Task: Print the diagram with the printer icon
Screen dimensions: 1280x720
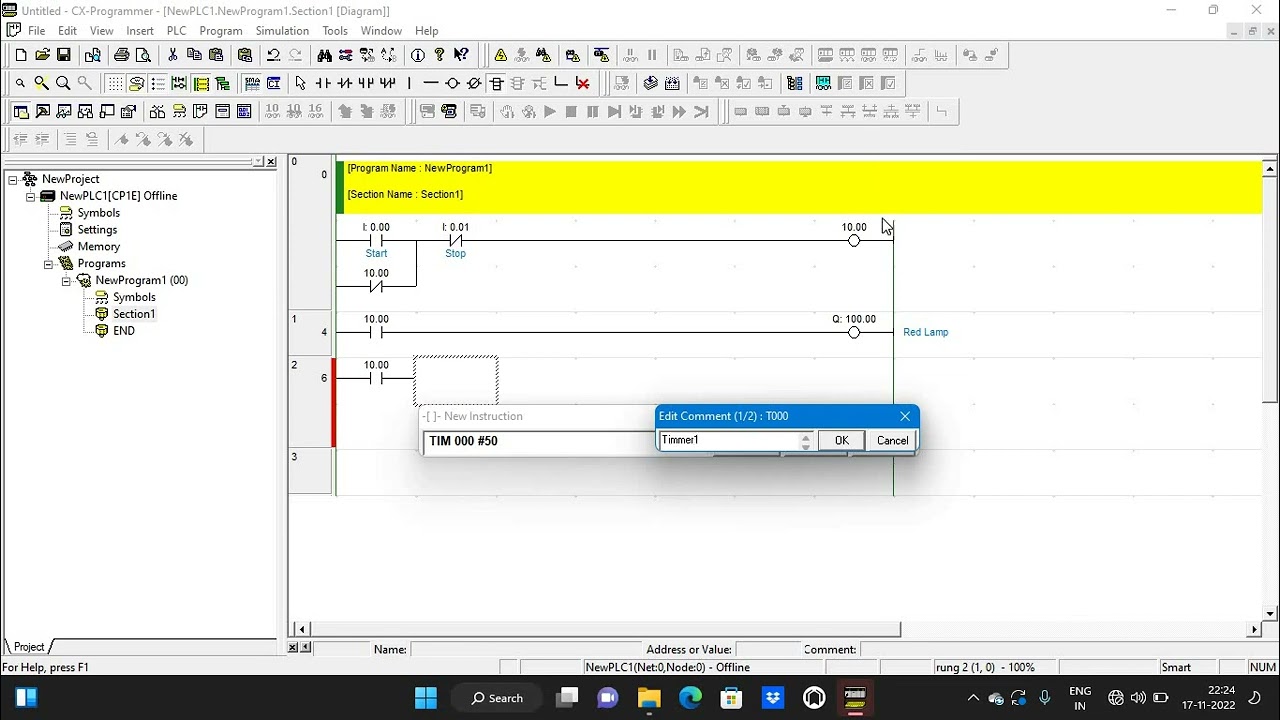Action: pos(121,55)
